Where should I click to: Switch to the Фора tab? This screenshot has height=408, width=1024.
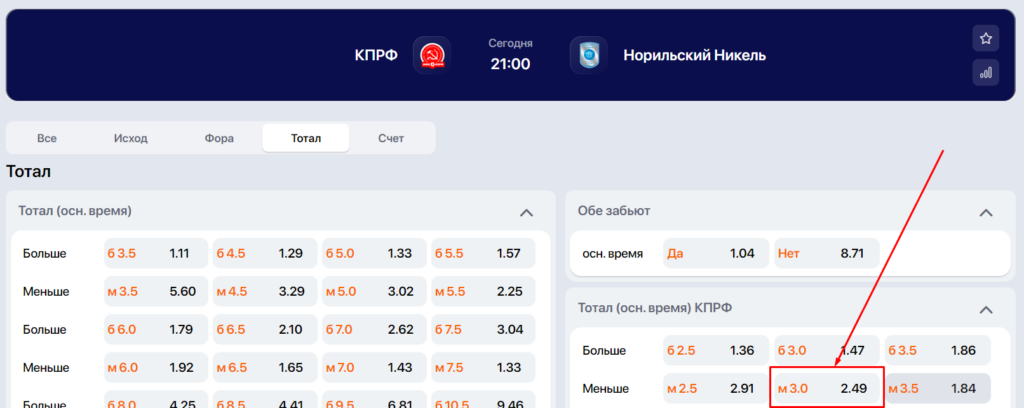[219, 138]
